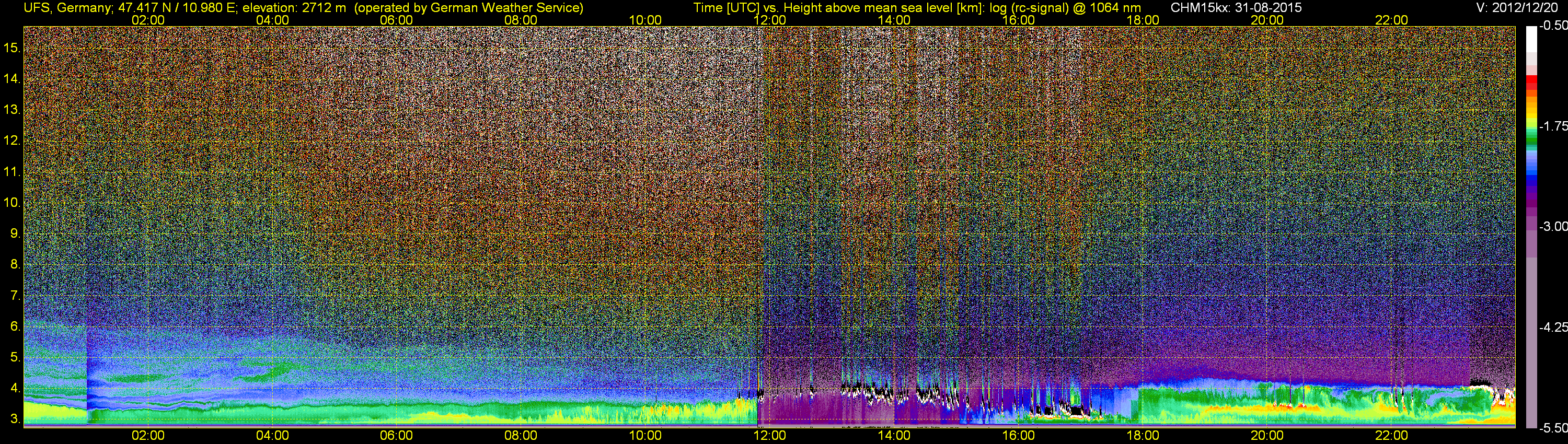Click the -1.75 value on the color scale
Image resolution: width=1568 pixels, height=444 pixels.
point(1553,126)
